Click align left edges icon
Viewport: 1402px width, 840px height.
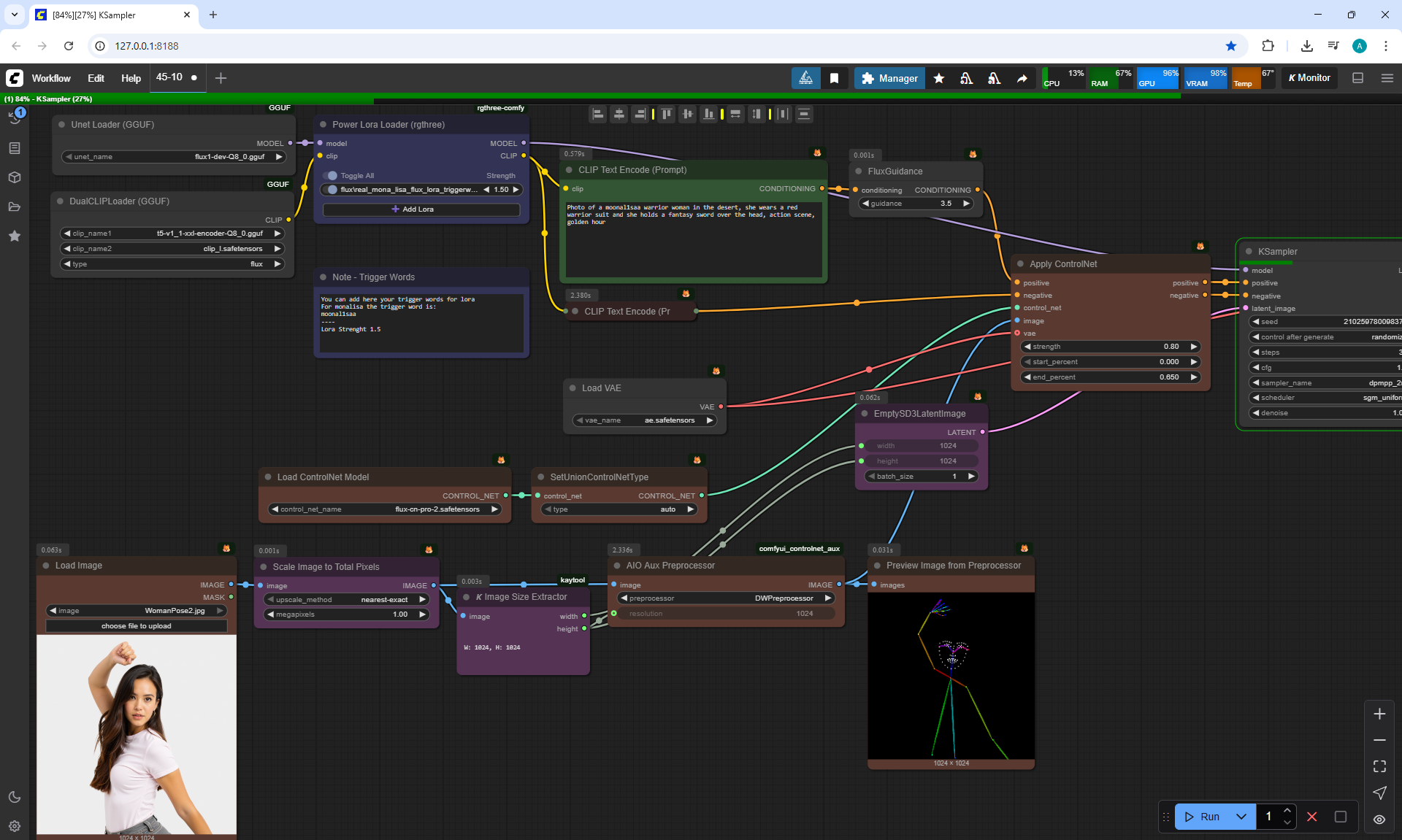point(598,114)
